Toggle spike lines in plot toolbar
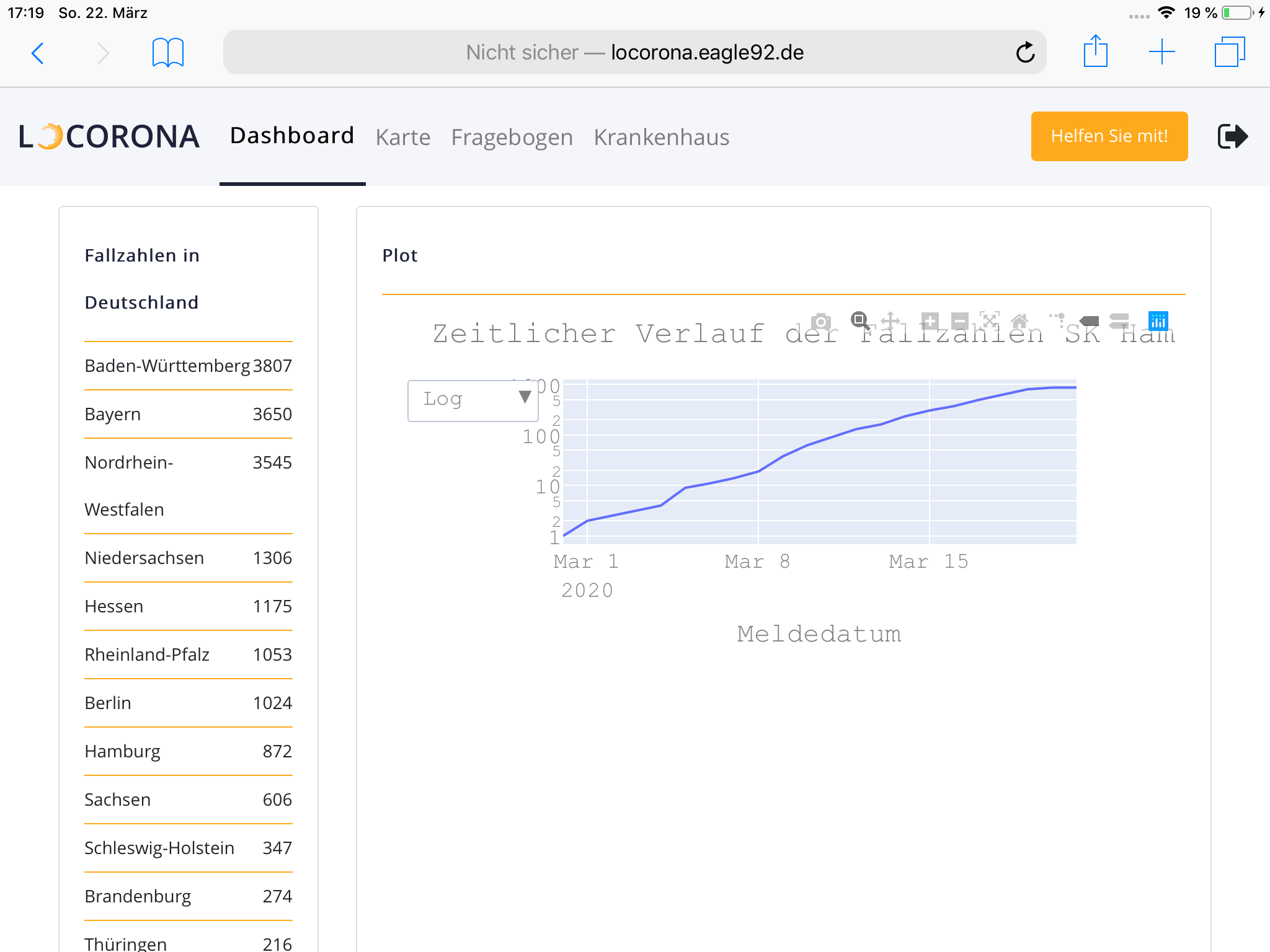The image size is (1270, 952). 1057,320
